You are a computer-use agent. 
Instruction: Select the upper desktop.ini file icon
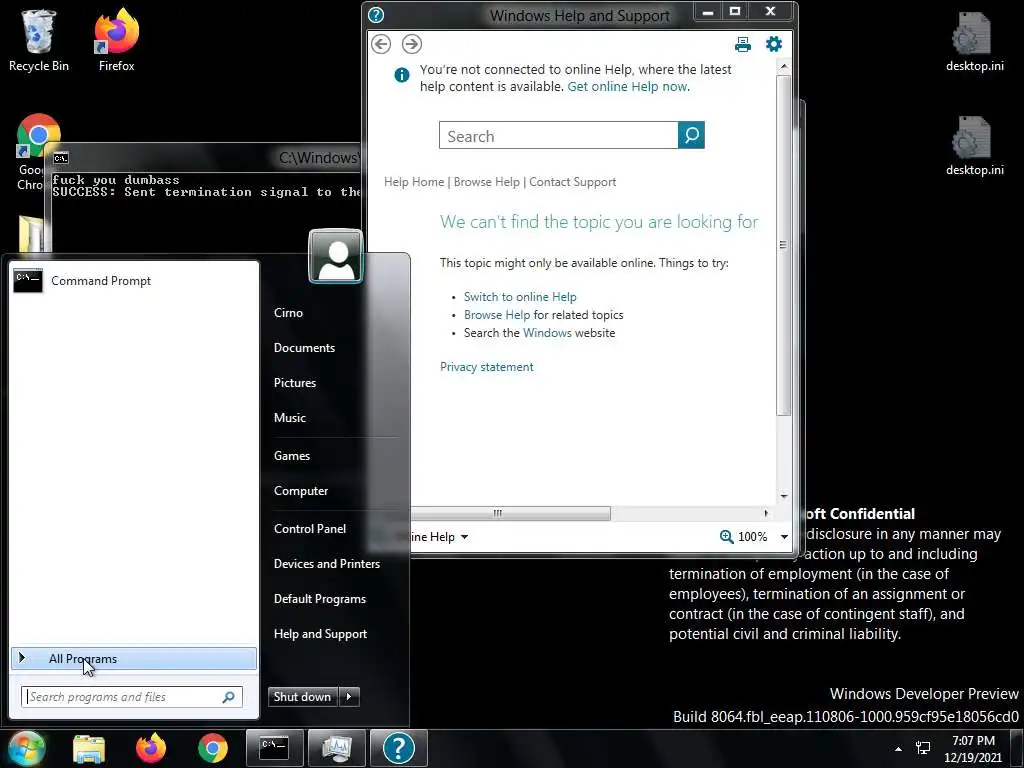(x=974, y=42)
